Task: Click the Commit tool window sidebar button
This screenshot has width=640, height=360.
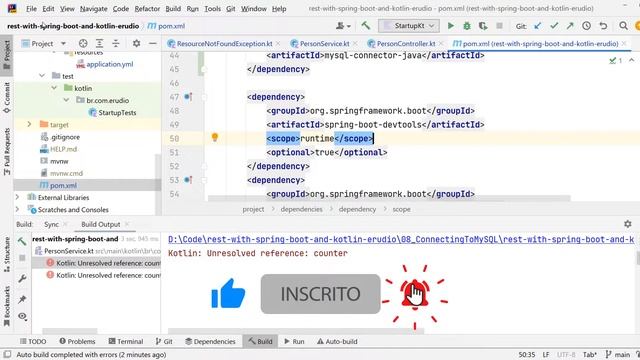Action: pyautogui.click(x=7, y=98)
